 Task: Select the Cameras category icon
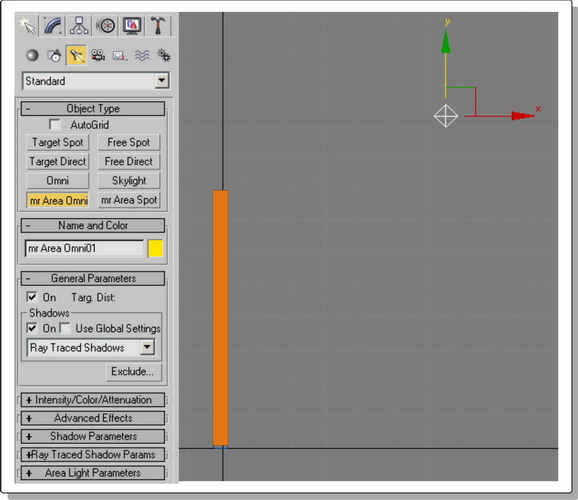coord(98,55)
